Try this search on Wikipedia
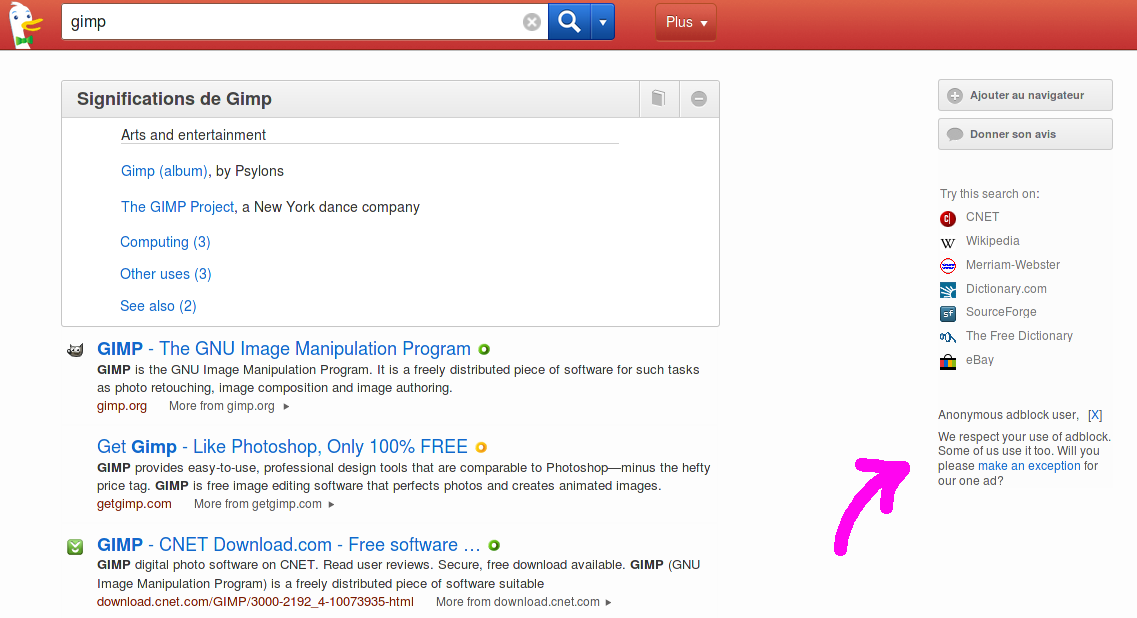The height and width of the screenshot is (618, 1137). (x=992, y=241)
